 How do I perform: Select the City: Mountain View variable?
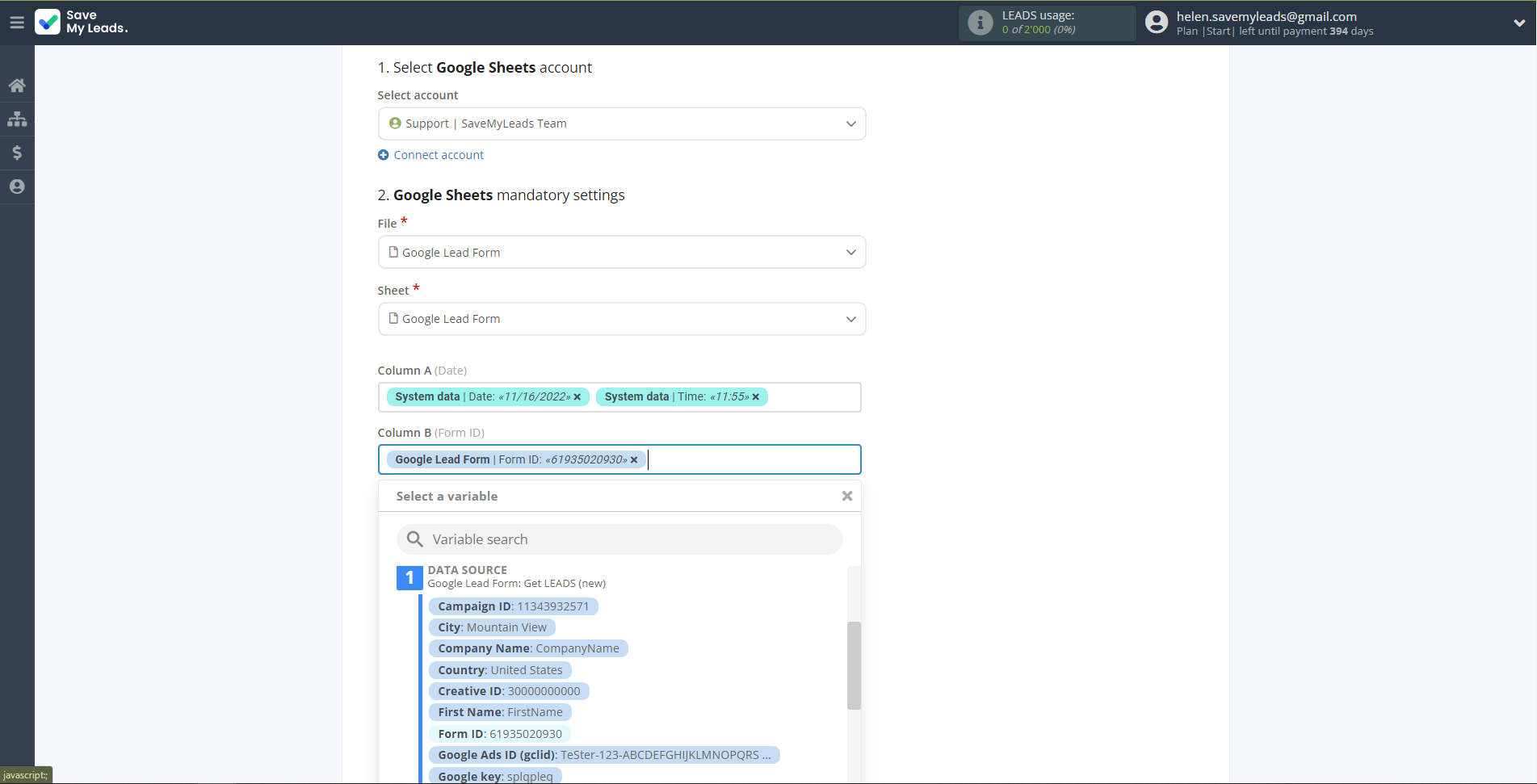tap(492, 627)
